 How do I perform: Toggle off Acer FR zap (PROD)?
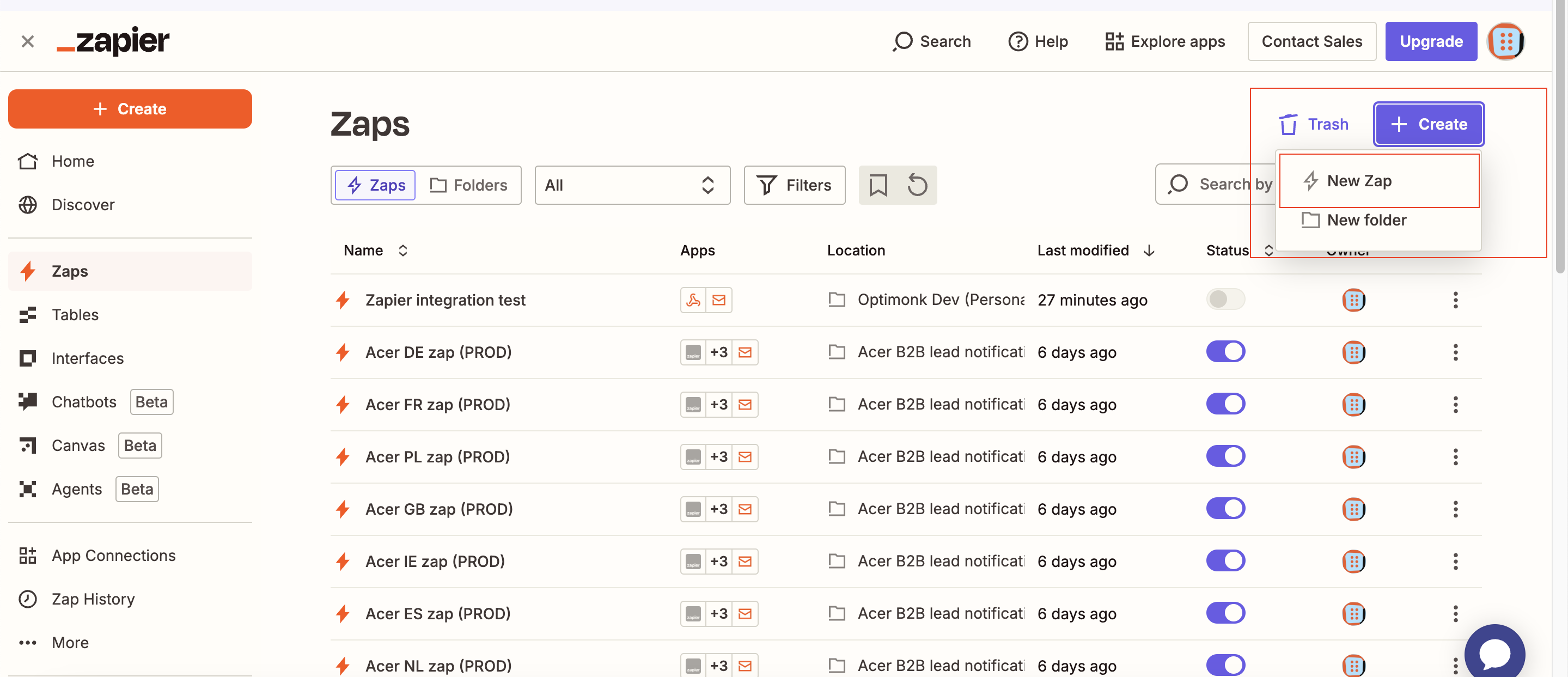click(x=1225, y=404)
